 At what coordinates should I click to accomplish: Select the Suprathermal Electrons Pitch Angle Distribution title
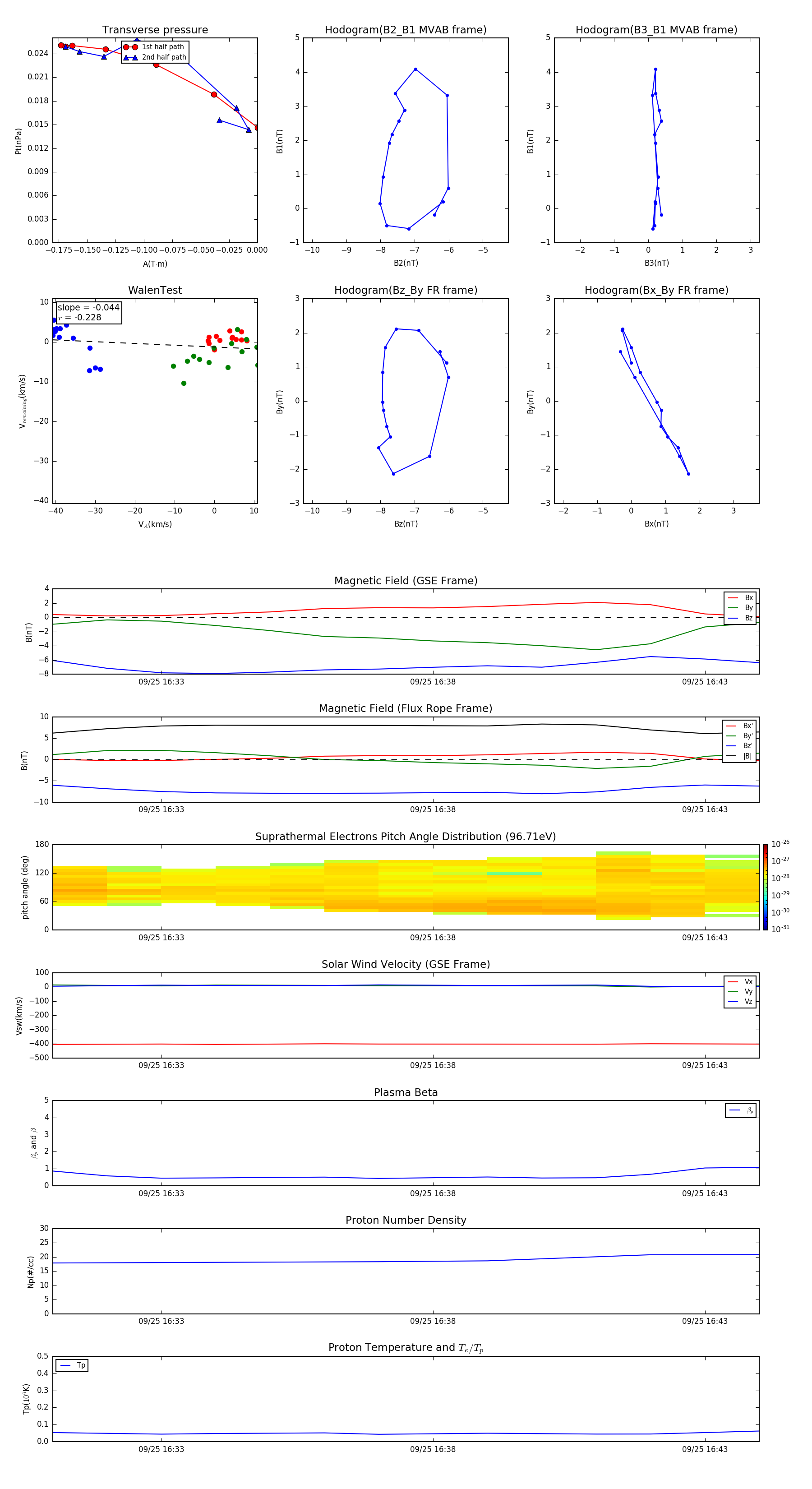406,837
